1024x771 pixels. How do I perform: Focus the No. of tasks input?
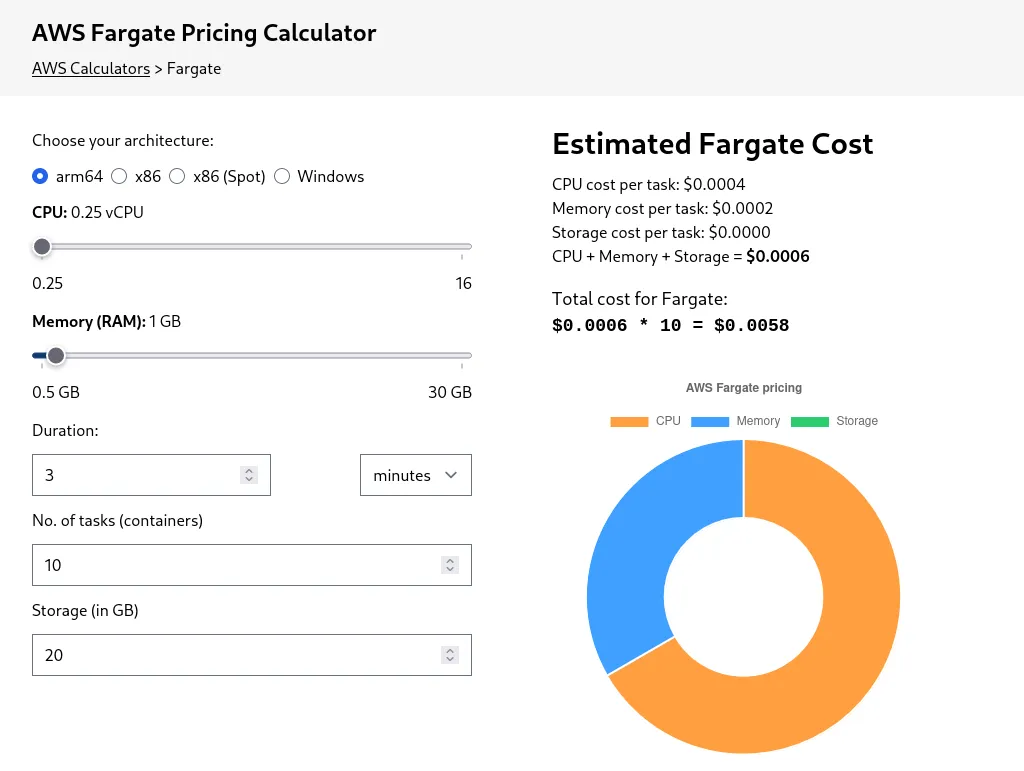click(x=251, y=565)
